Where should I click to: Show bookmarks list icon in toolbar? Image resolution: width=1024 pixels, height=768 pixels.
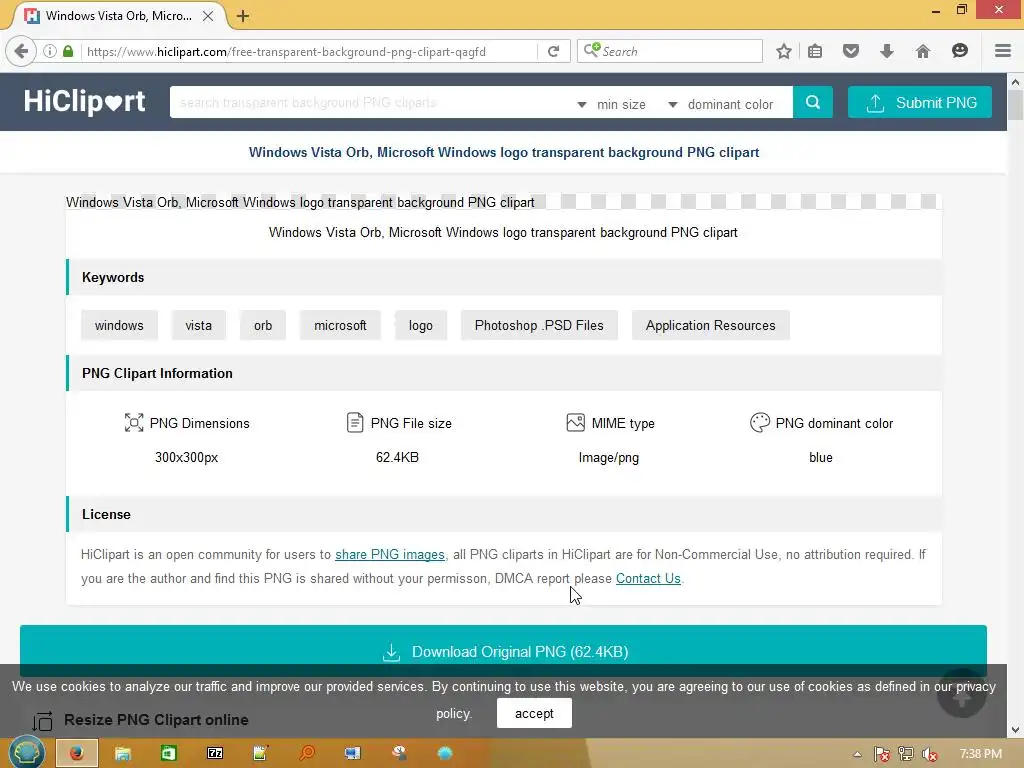[815, 51]
